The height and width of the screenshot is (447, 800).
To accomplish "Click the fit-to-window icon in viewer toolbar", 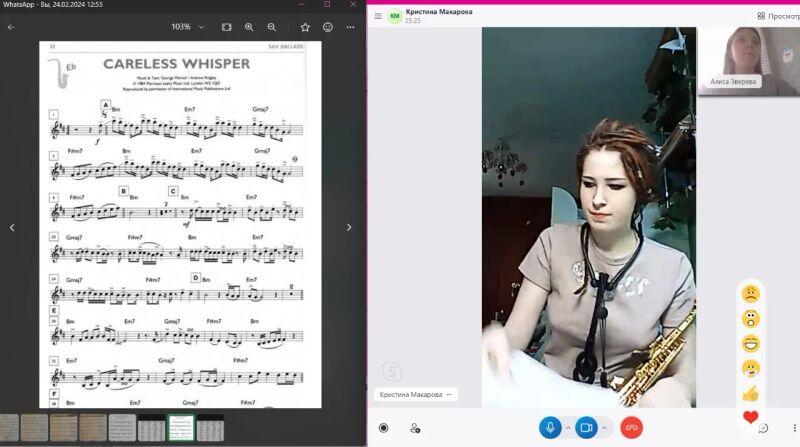I will pos(227,27).
